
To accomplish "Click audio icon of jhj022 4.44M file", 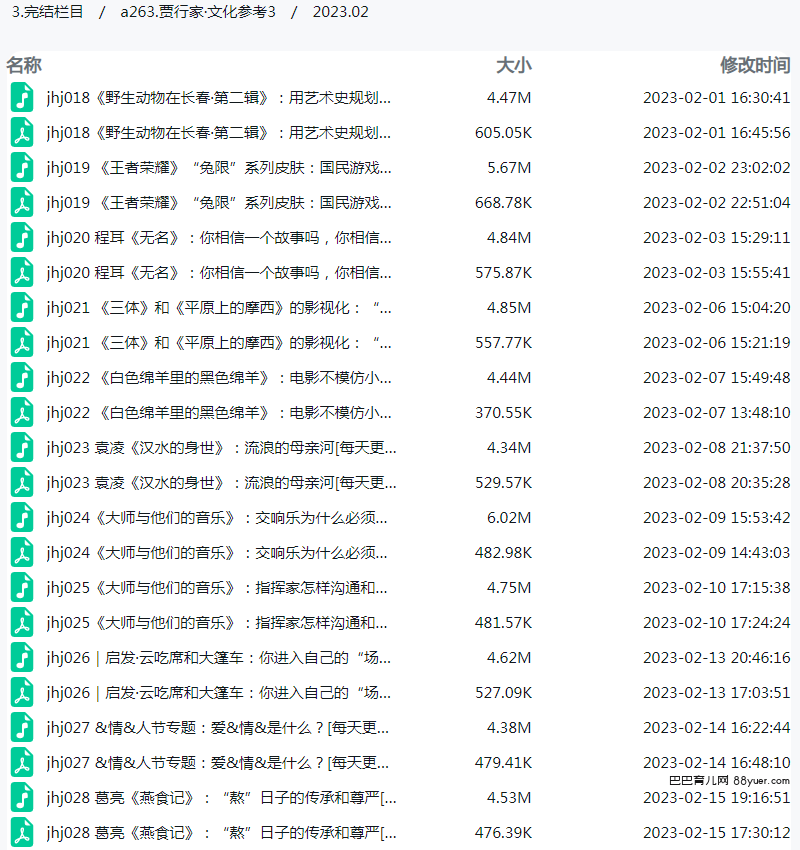I will point(22,378).
